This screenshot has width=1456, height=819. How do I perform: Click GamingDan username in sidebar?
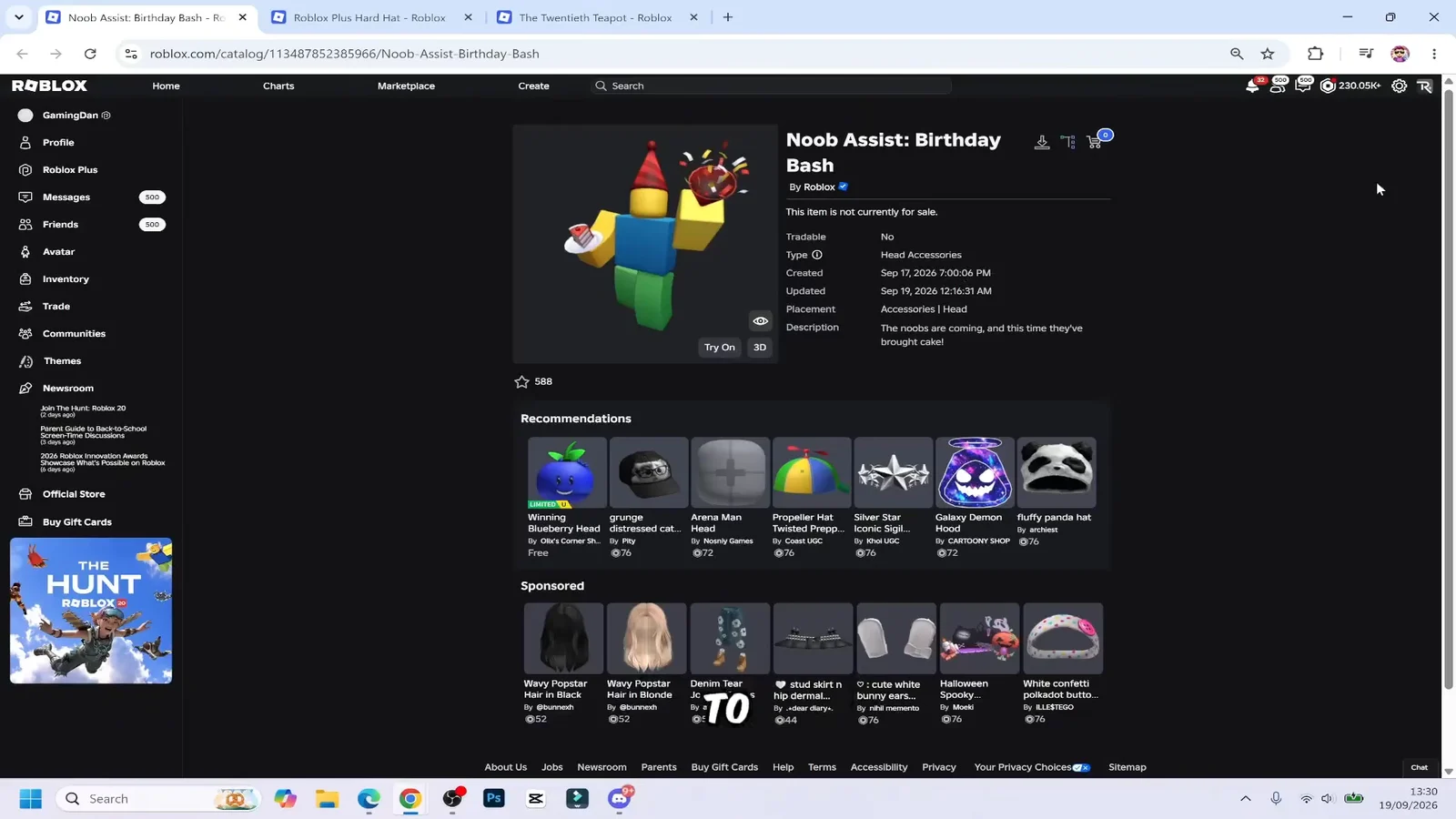[x=70, y=116]
